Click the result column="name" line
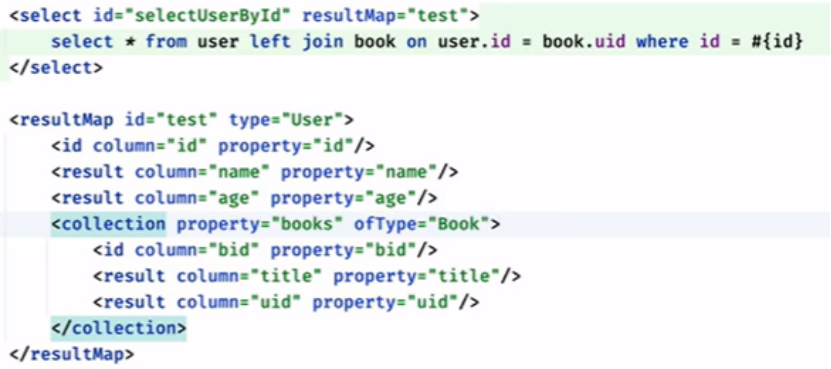 coord(254,172)
